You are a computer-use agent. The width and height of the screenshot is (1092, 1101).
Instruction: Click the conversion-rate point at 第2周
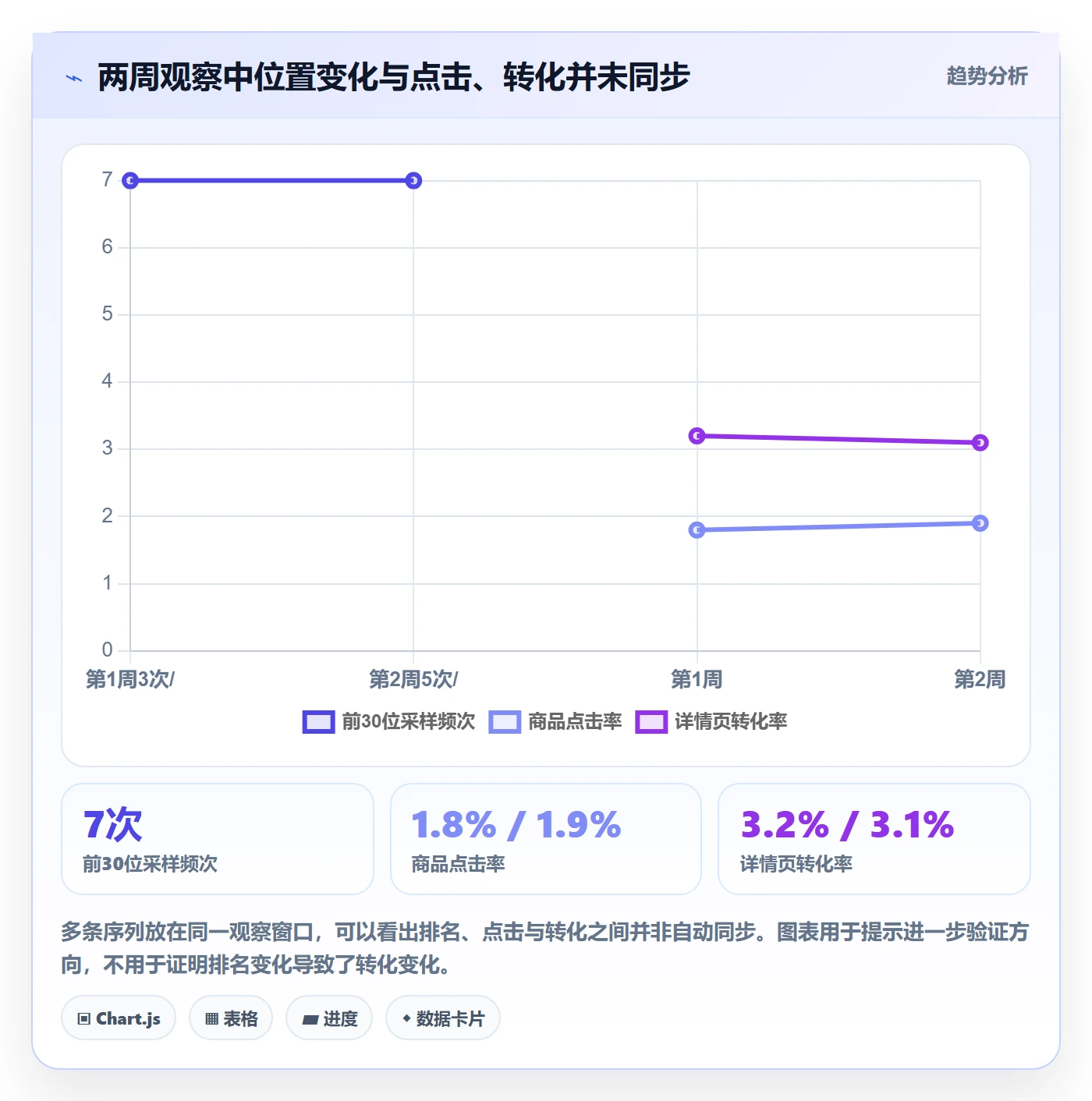click(980, 443)
